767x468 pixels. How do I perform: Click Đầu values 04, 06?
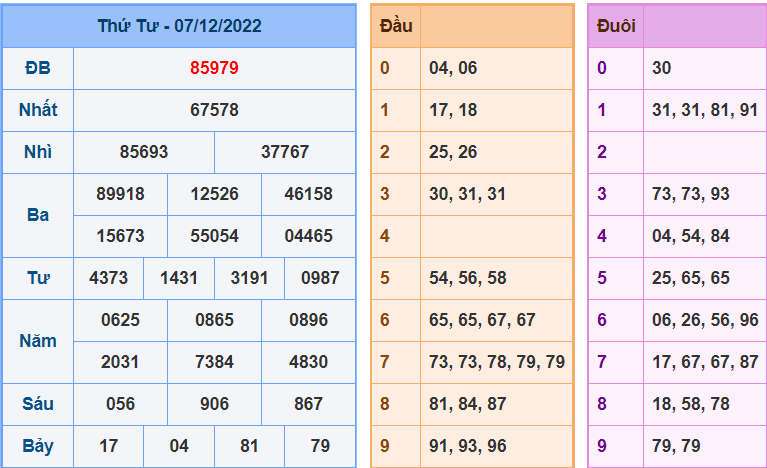453,68
